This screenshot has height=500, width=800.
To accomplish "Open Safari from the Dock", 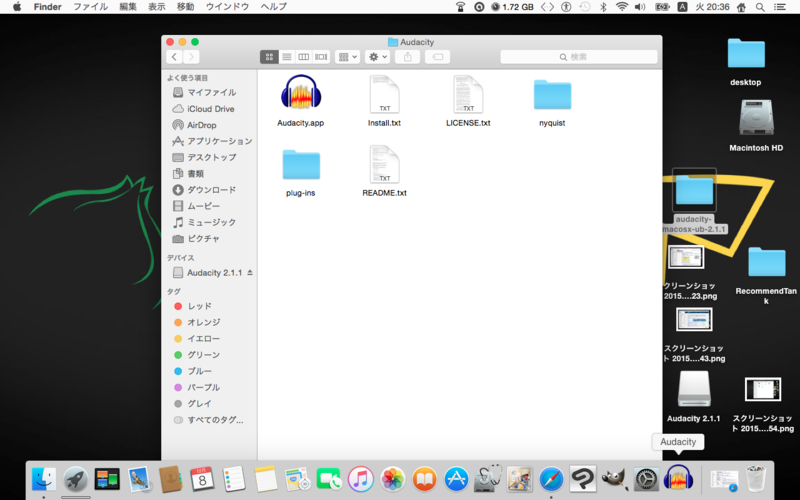I will pos(552,479).
